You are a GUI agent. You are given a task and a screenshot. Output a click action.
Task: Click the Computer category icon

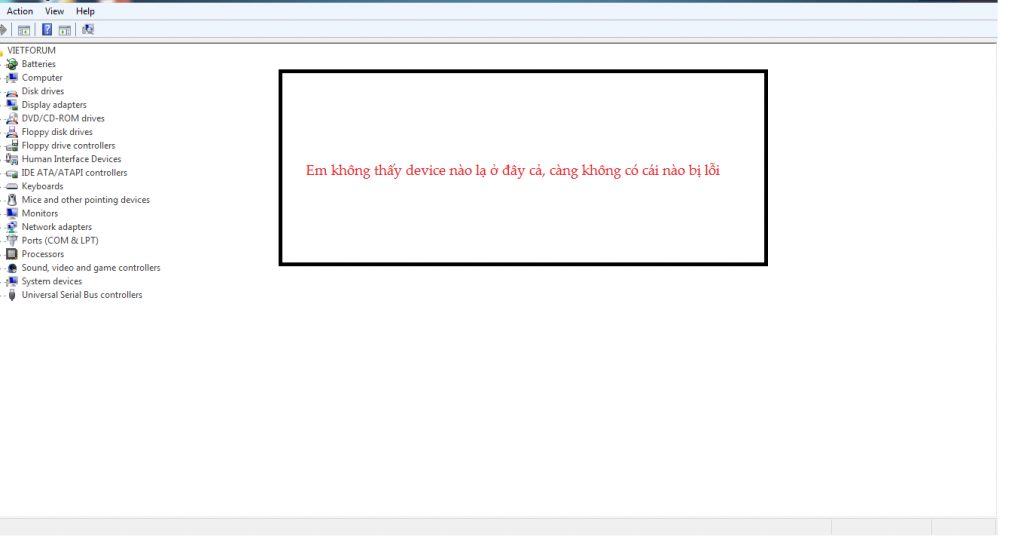(12, 78)
